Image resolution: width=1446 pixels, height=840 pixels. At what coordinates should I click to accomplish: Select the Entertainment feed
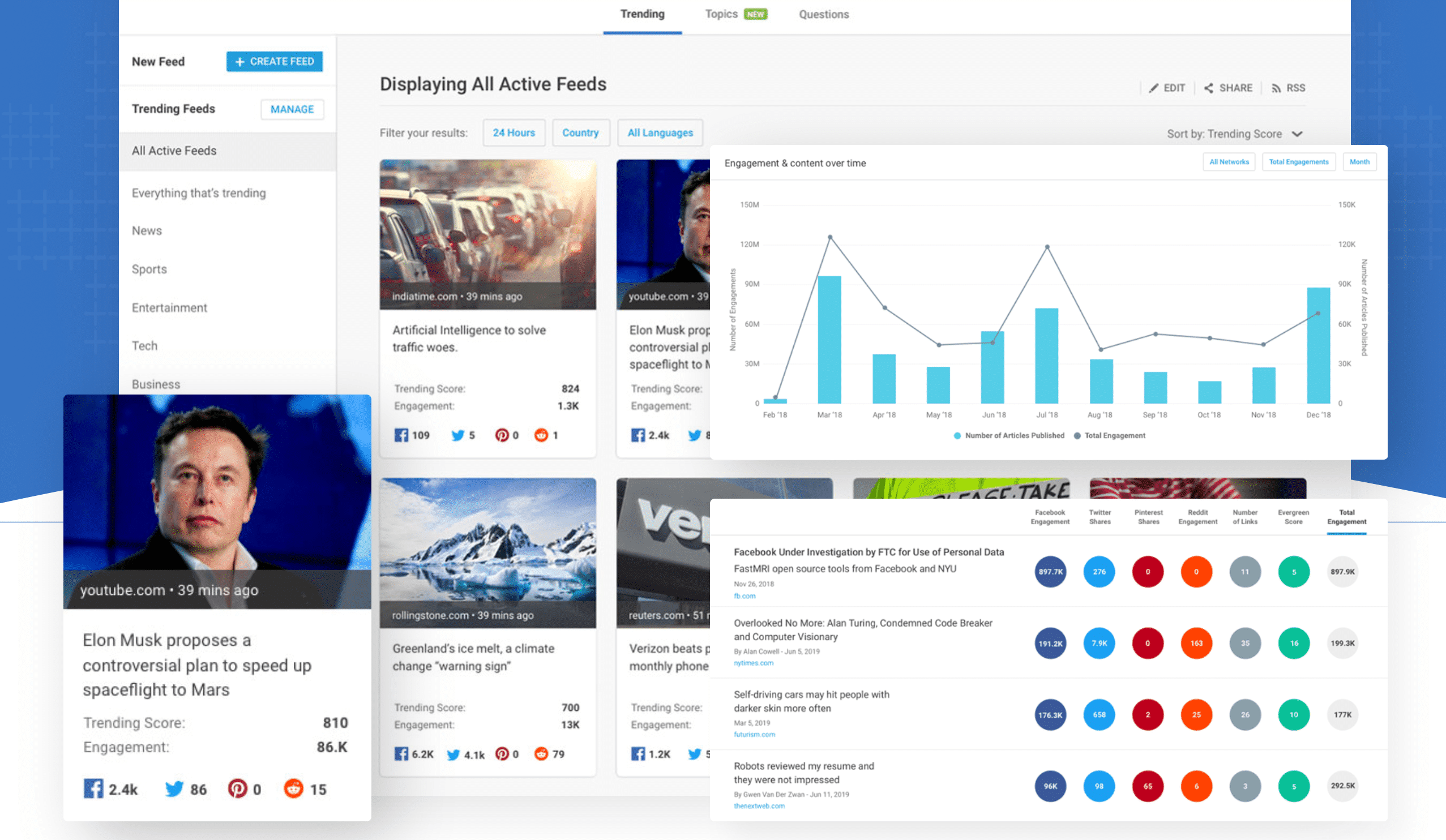169,307
